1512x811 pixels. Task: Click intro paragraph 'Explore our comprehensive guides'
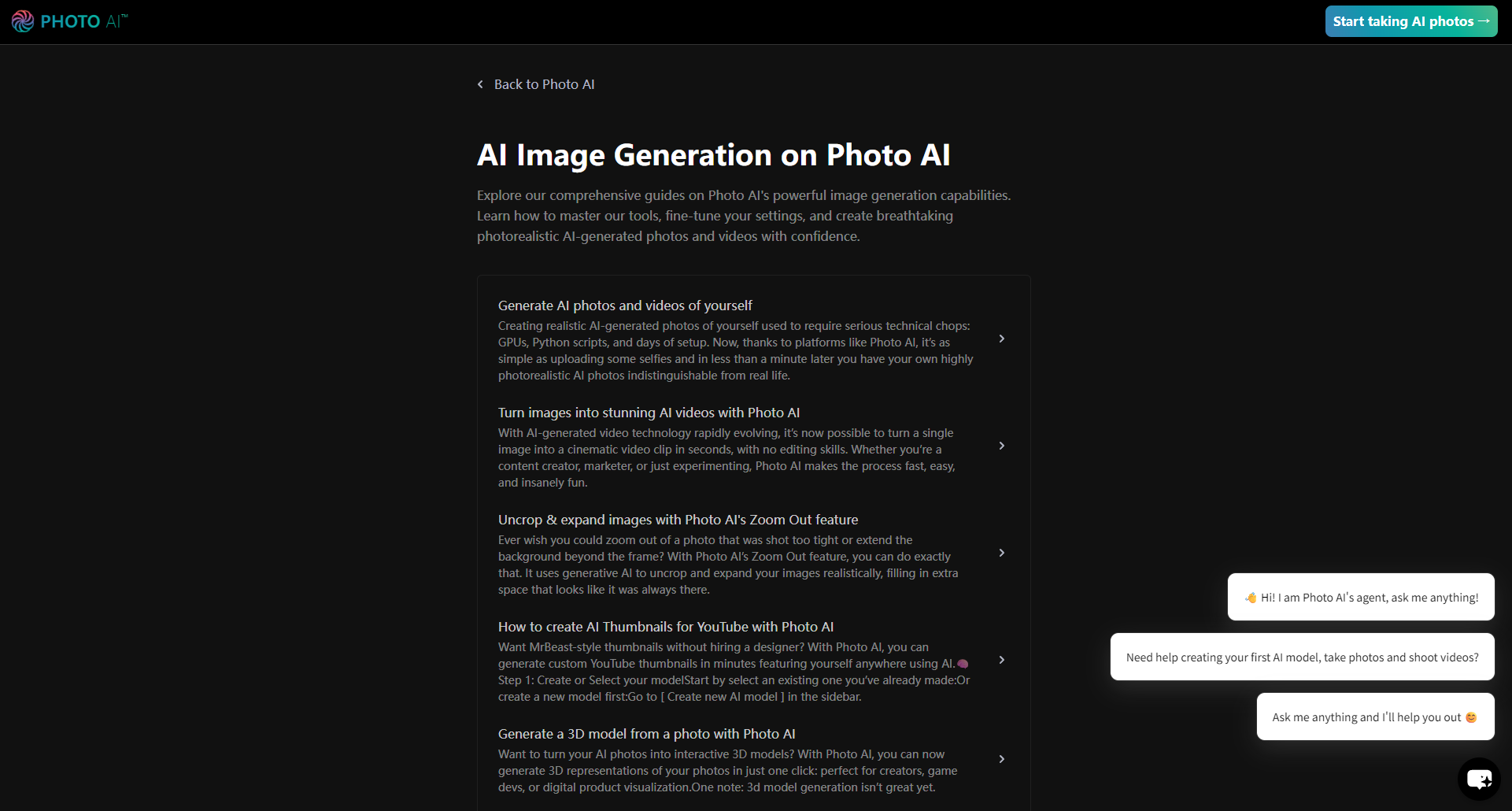pyautogui.click(x=744, y=216)
